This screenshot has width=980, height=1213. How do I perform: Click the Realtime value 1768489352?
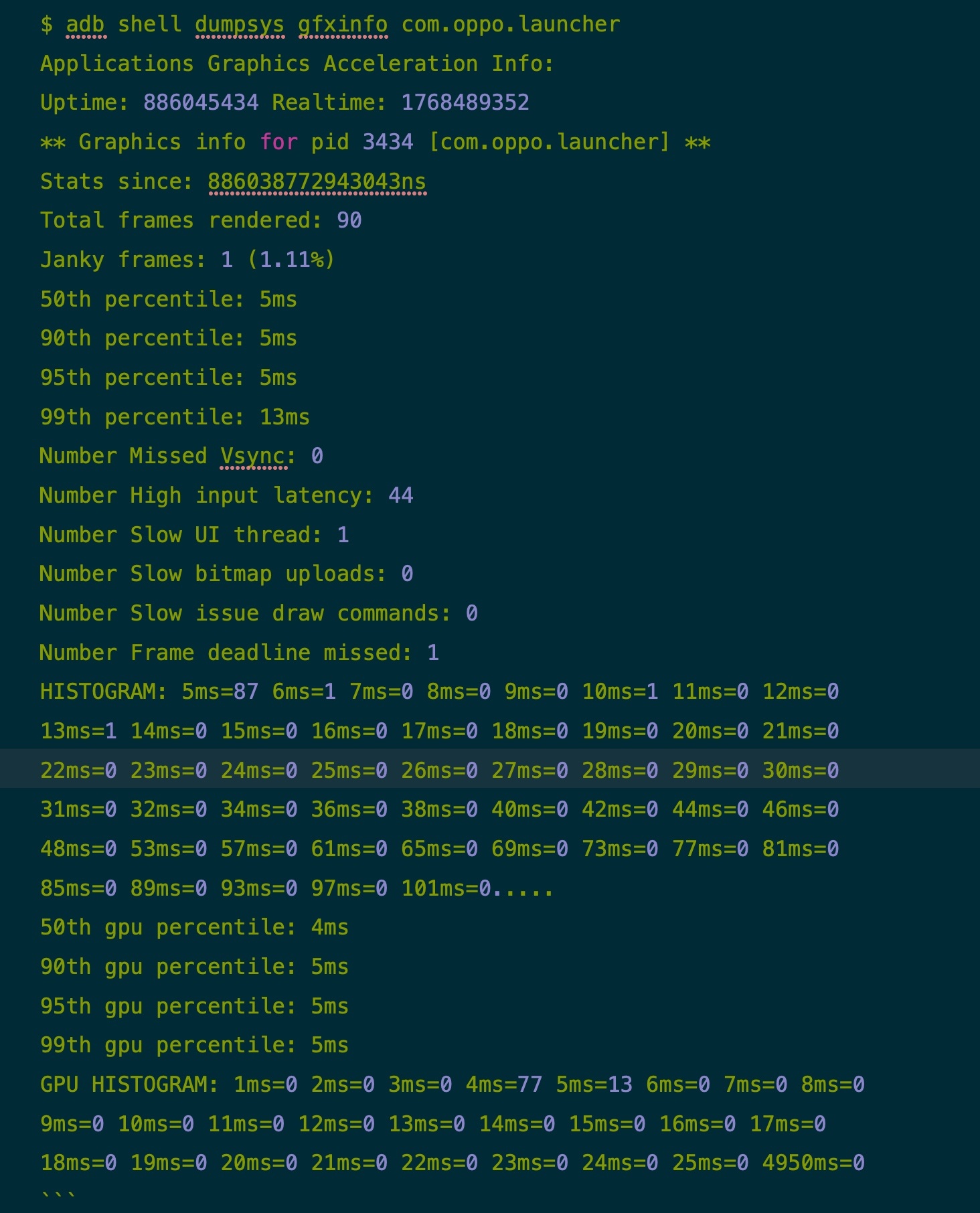tap(465, 102)
